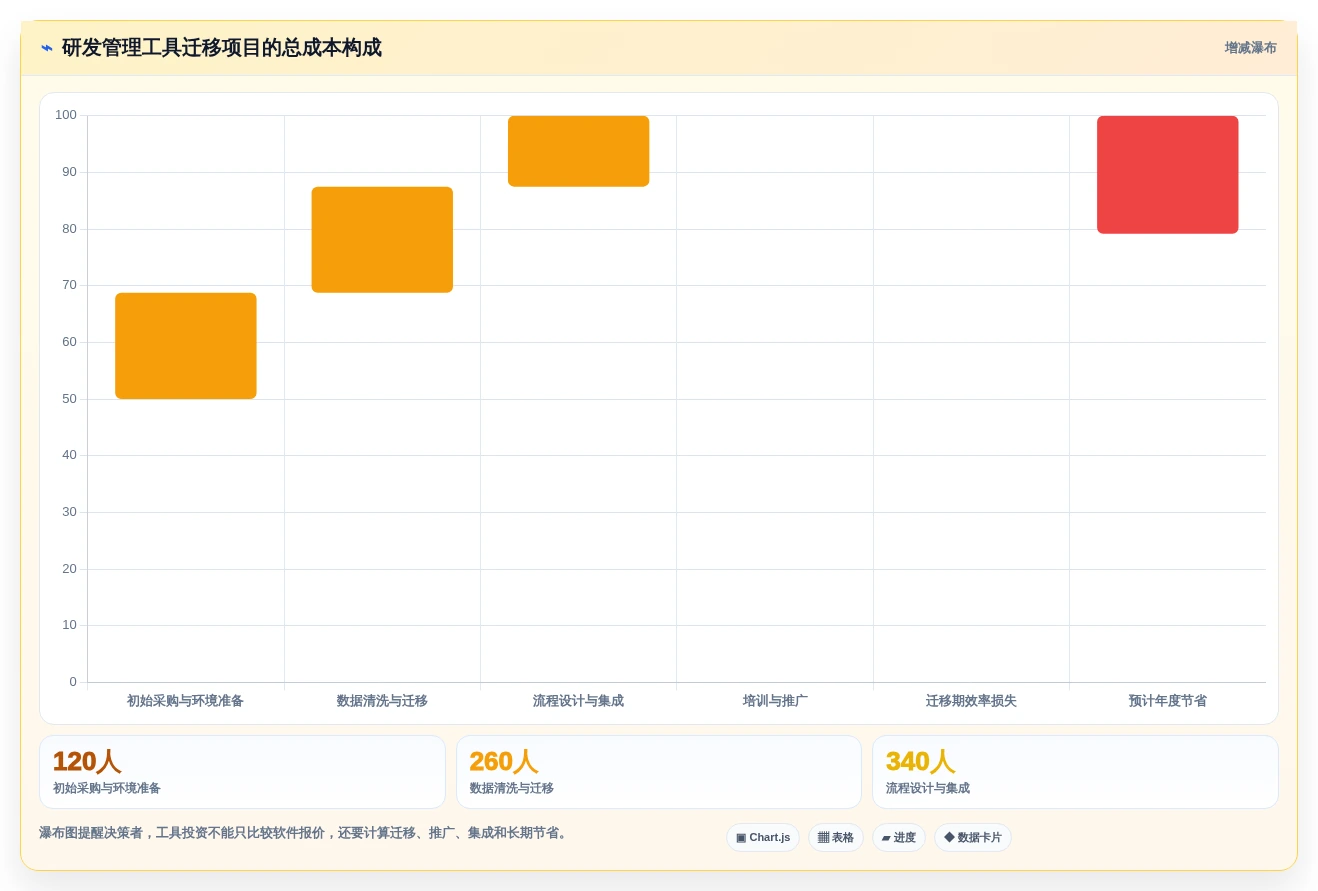
Task: Click the orange 流程设计与集成 waterfall bar
Action: pyautogui.click(x=579, y=151)
